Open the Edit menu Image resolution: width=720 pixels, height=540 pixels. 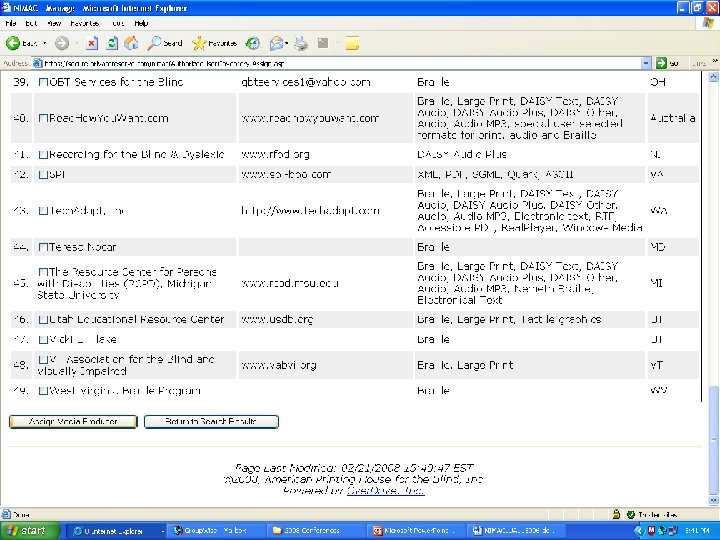[x=31, y=23]
